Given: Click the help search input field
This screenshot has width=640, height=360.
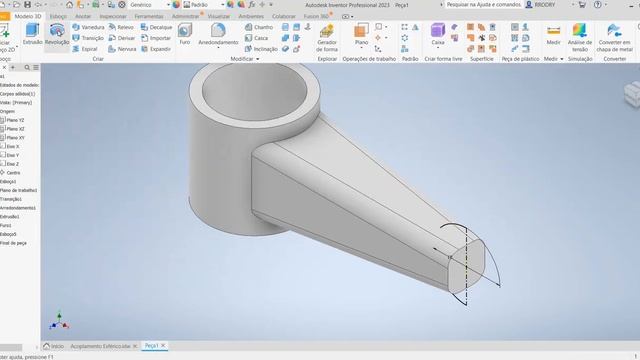Looking at the screenshot, I should pyautogui.click(x=483, y=4).
